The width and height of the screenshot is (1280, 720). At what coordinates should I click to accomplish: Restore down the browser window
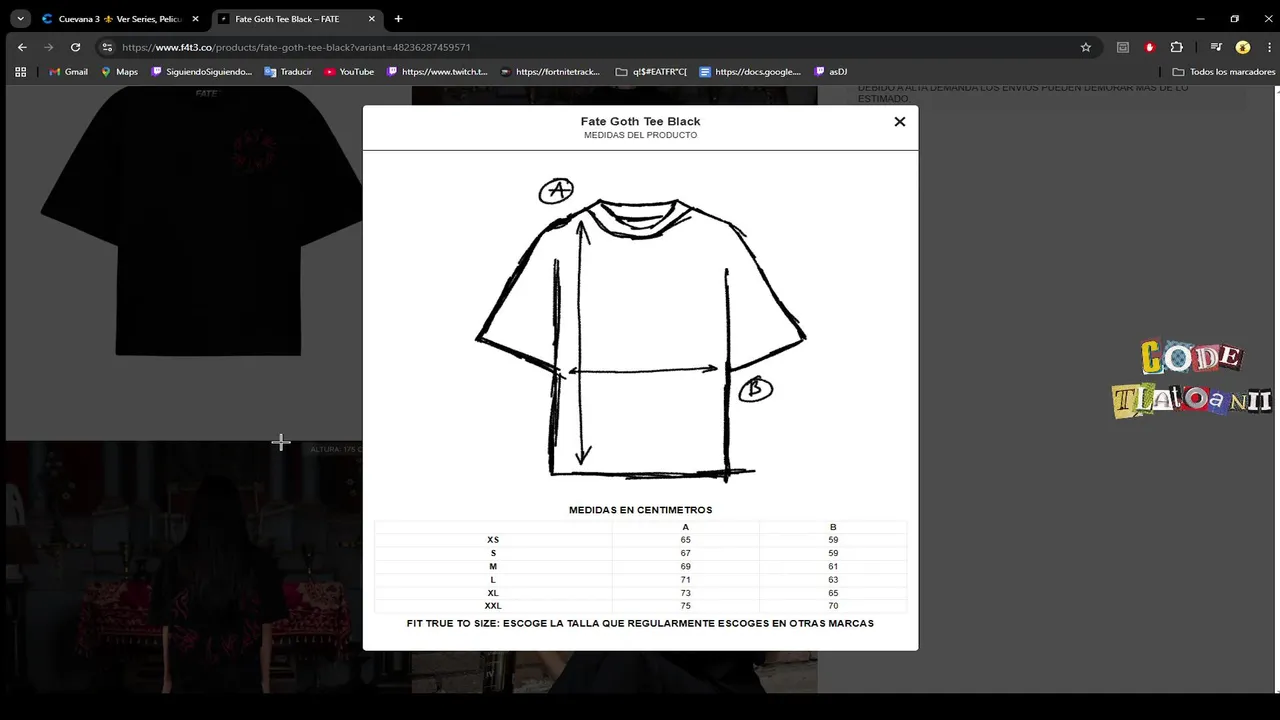(1234, 18)
